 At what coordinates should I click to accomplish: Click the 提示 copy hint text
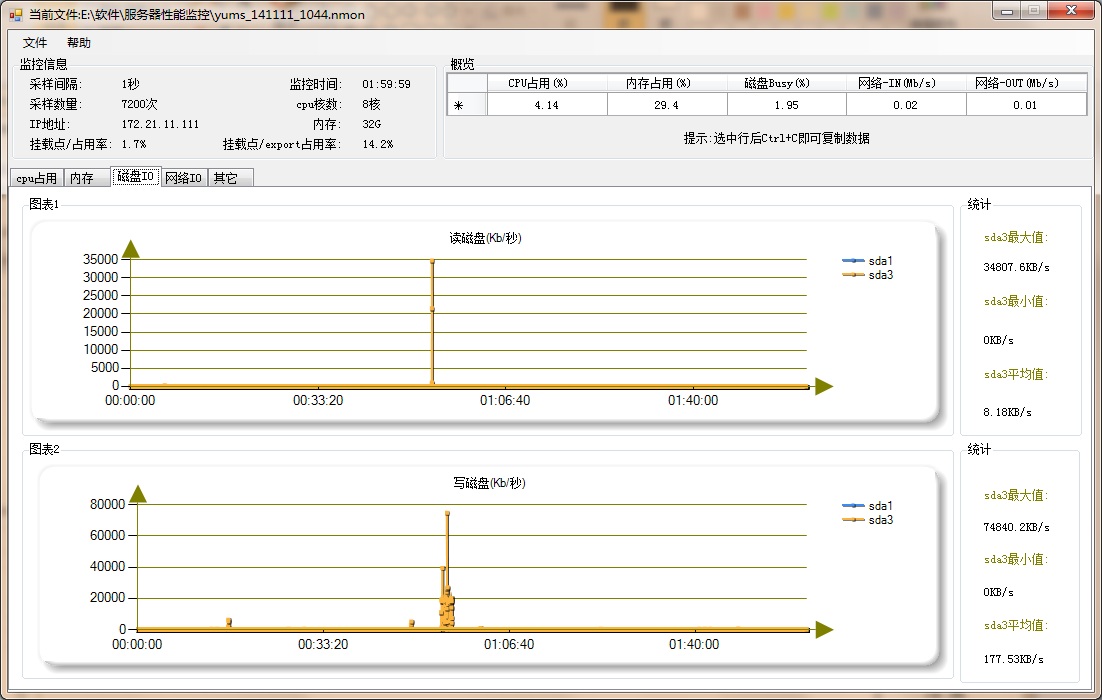777,138
